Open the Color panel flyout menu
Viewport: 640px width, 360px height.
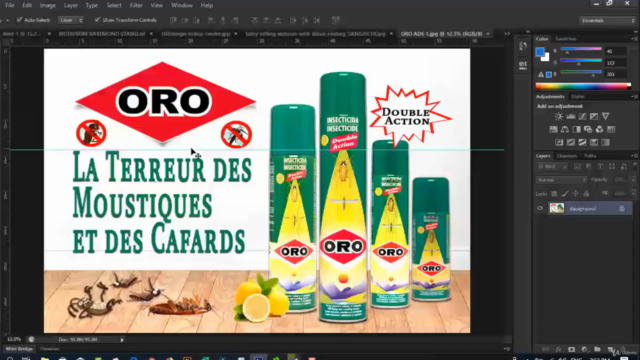tap(634, 39)
